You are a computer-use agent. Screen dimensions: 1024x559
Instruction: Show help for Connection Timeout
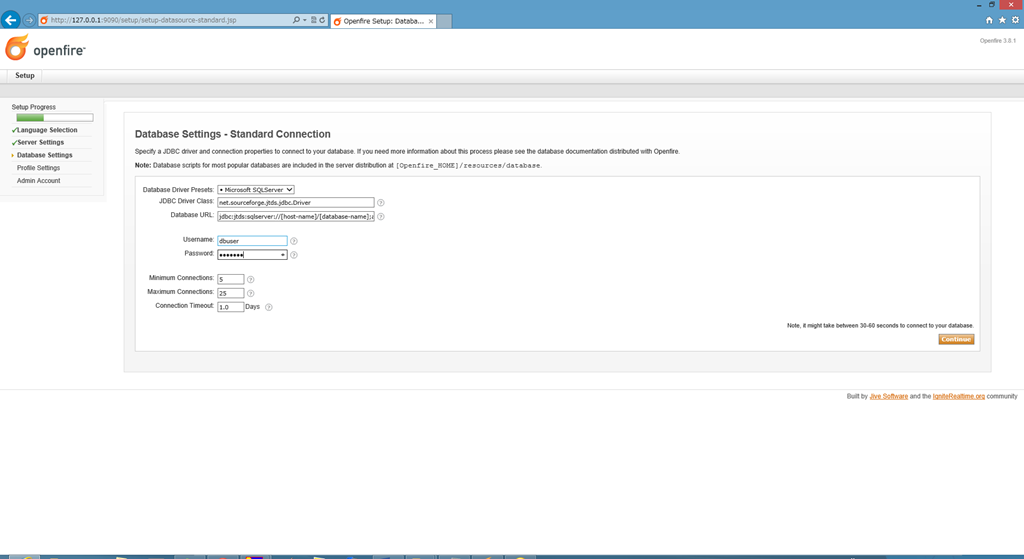coord(269,307)
